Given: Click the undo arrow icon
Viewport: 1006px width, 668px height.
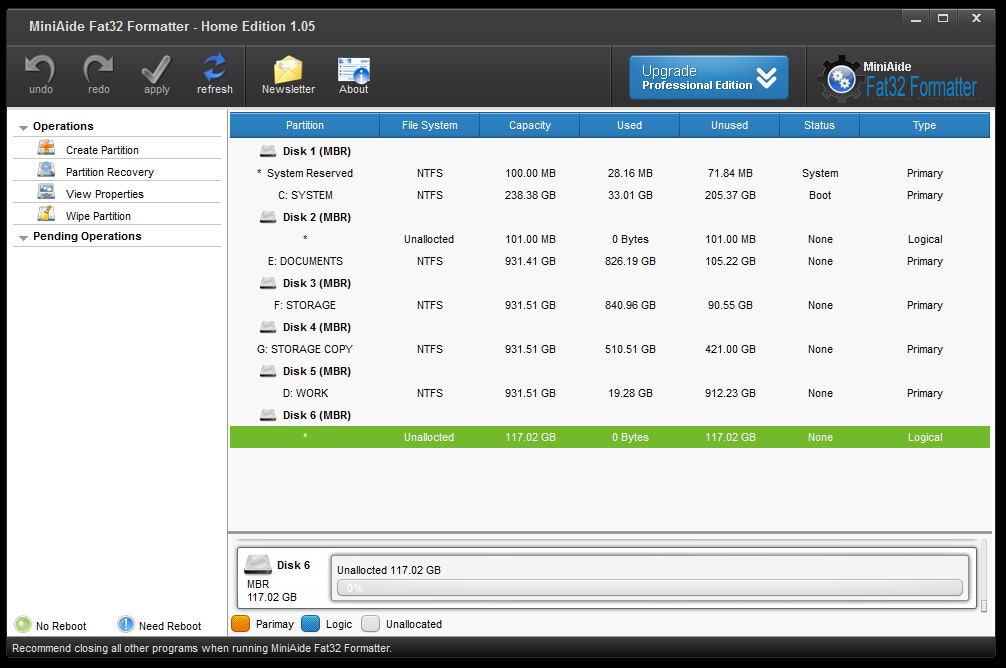Looking at the screenshot, I should 40,69.
